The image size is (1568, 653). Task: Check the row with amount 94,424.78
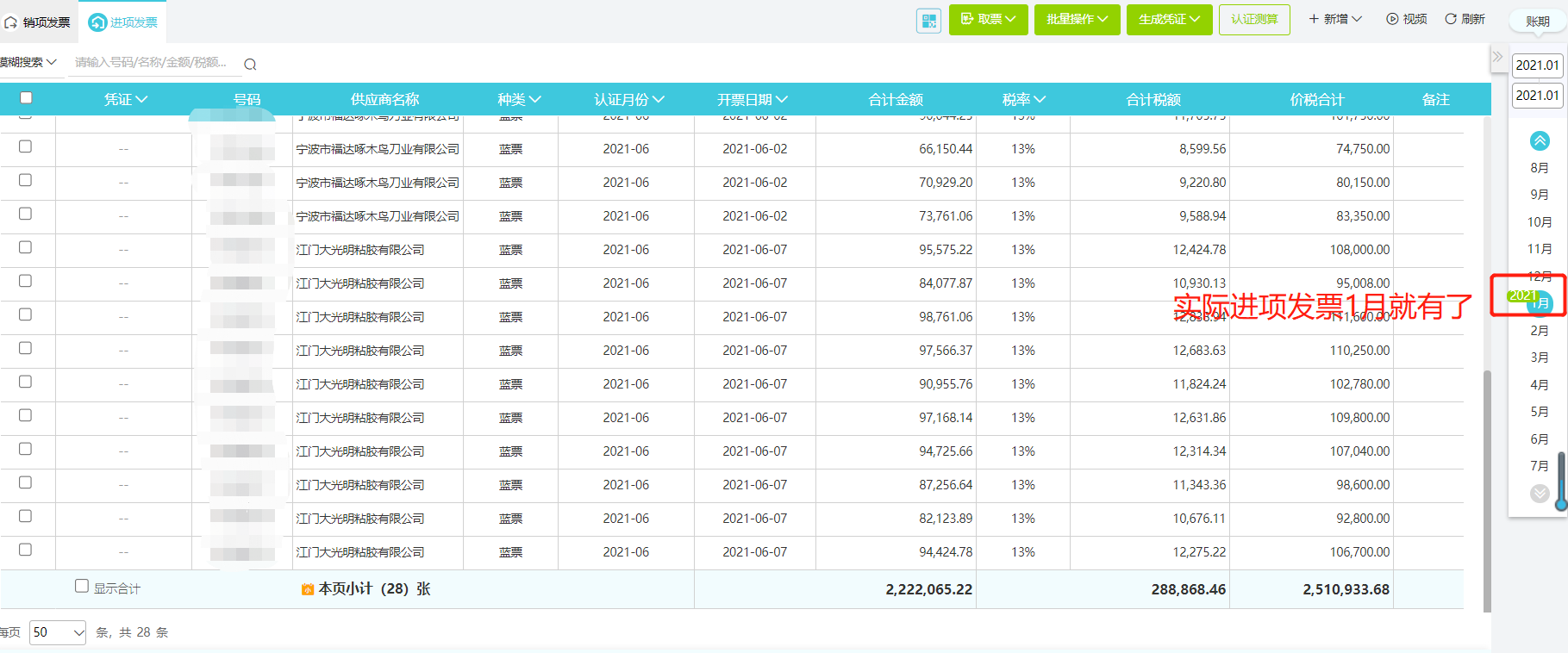pyautogui.click(x=26, y=550)
